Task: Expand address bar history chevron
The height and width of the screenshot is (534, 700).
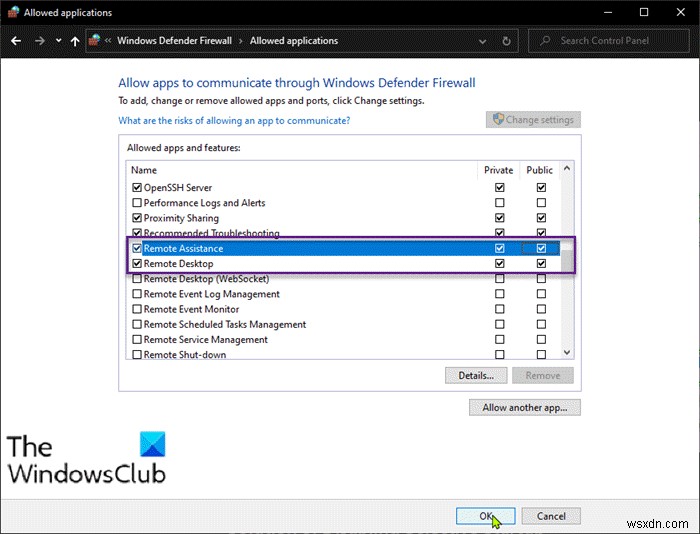Action: 483,41
